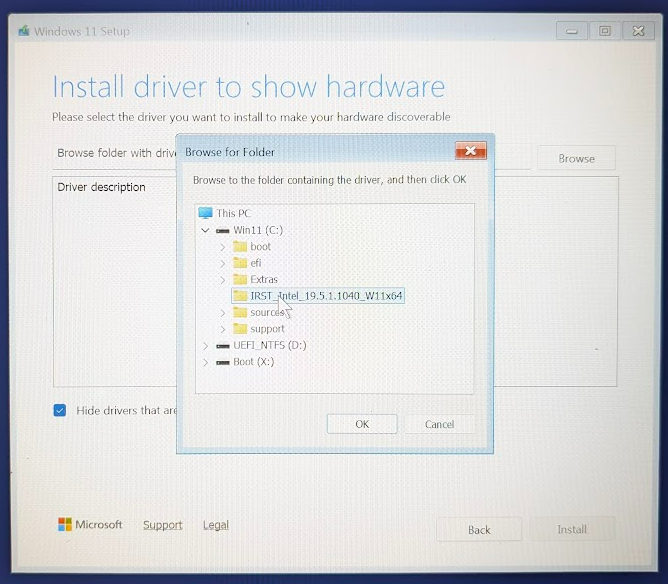Click the support folder icon

[x=240, y=328]
